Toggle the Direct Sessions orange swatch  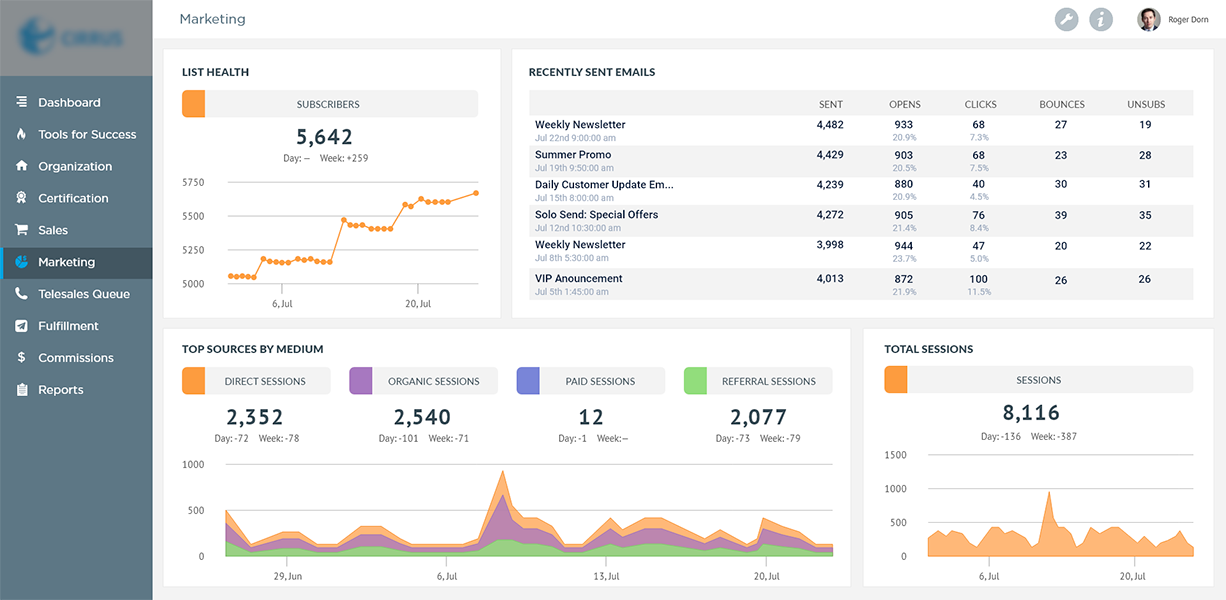(x=194, y=381)
